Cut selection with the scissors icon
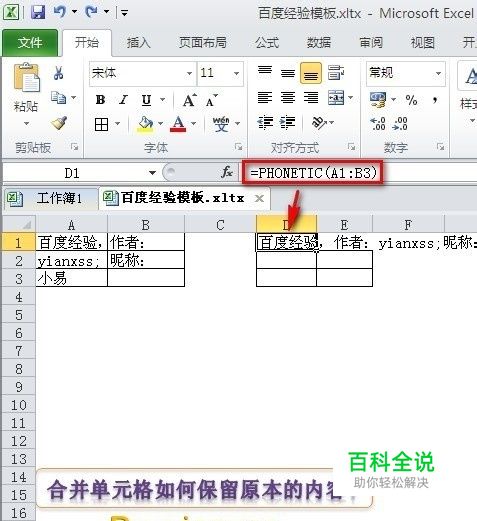This screenshot has width=477, height=521. 58,73
